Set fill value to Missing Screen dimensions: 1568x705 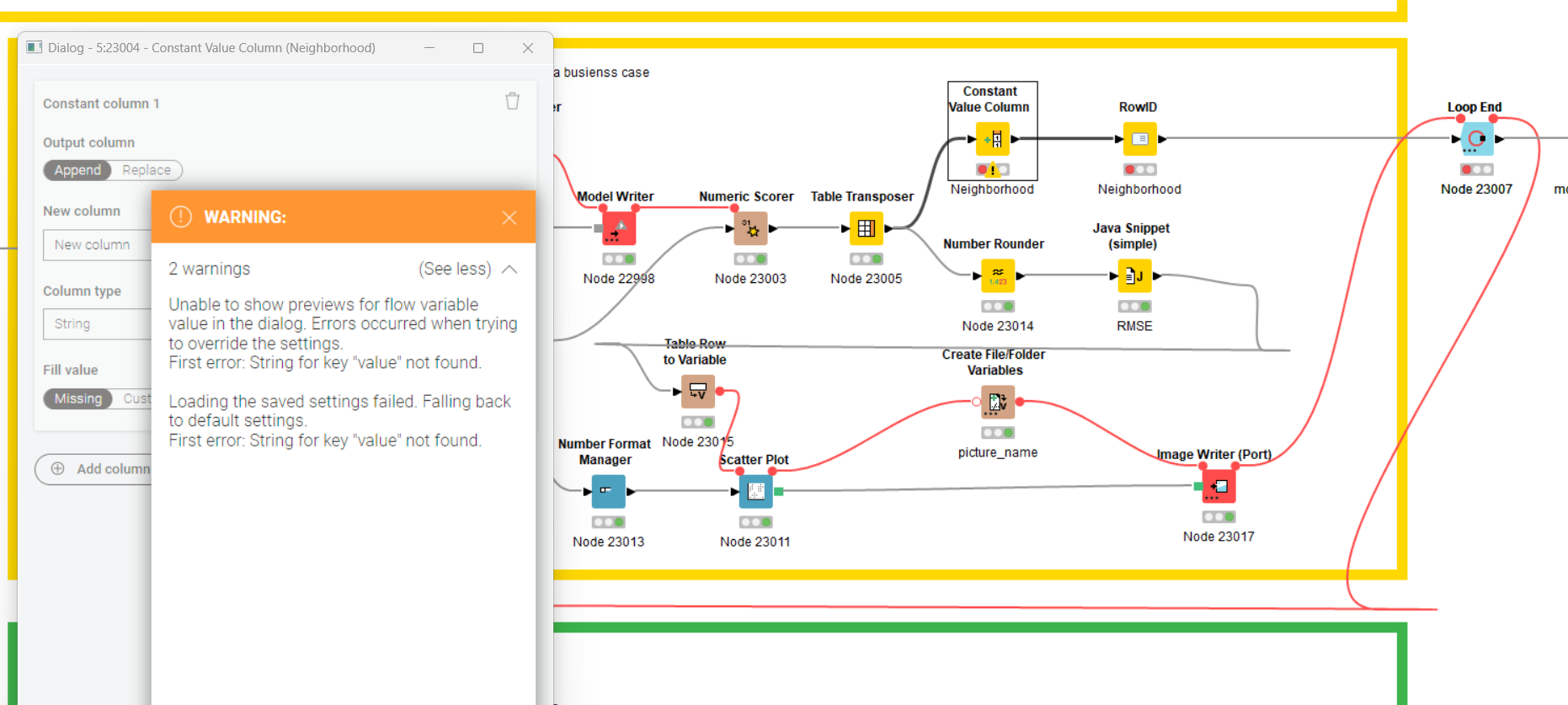pos(77,398)
